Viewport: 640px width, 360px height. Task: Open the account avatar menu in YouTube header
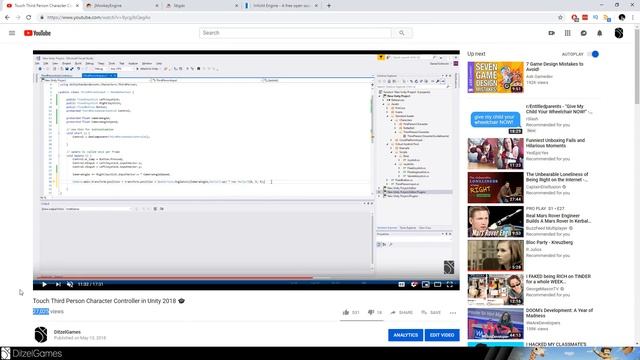pyautogui.click(x=619, y=33)
